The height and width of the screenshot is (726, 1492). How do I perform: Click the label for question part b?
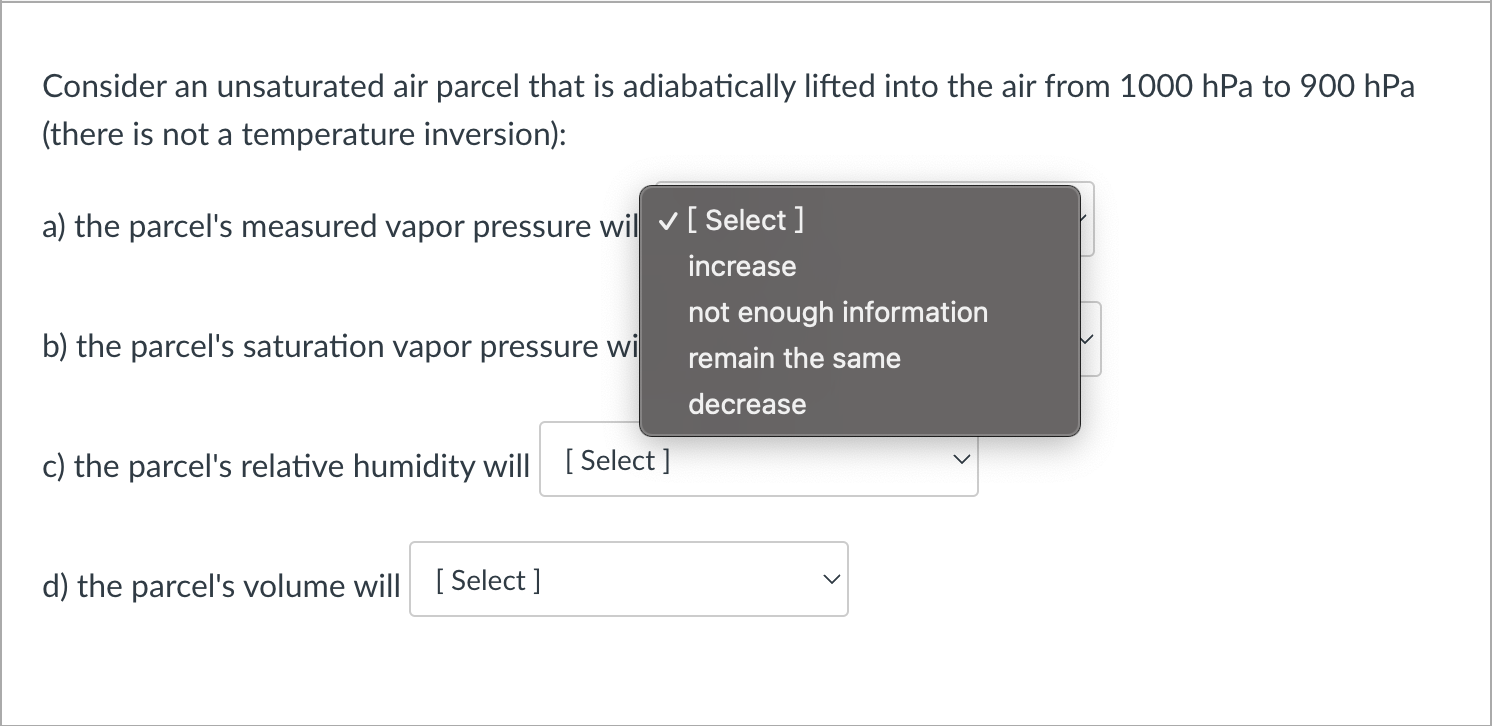(x=340, y=346)
